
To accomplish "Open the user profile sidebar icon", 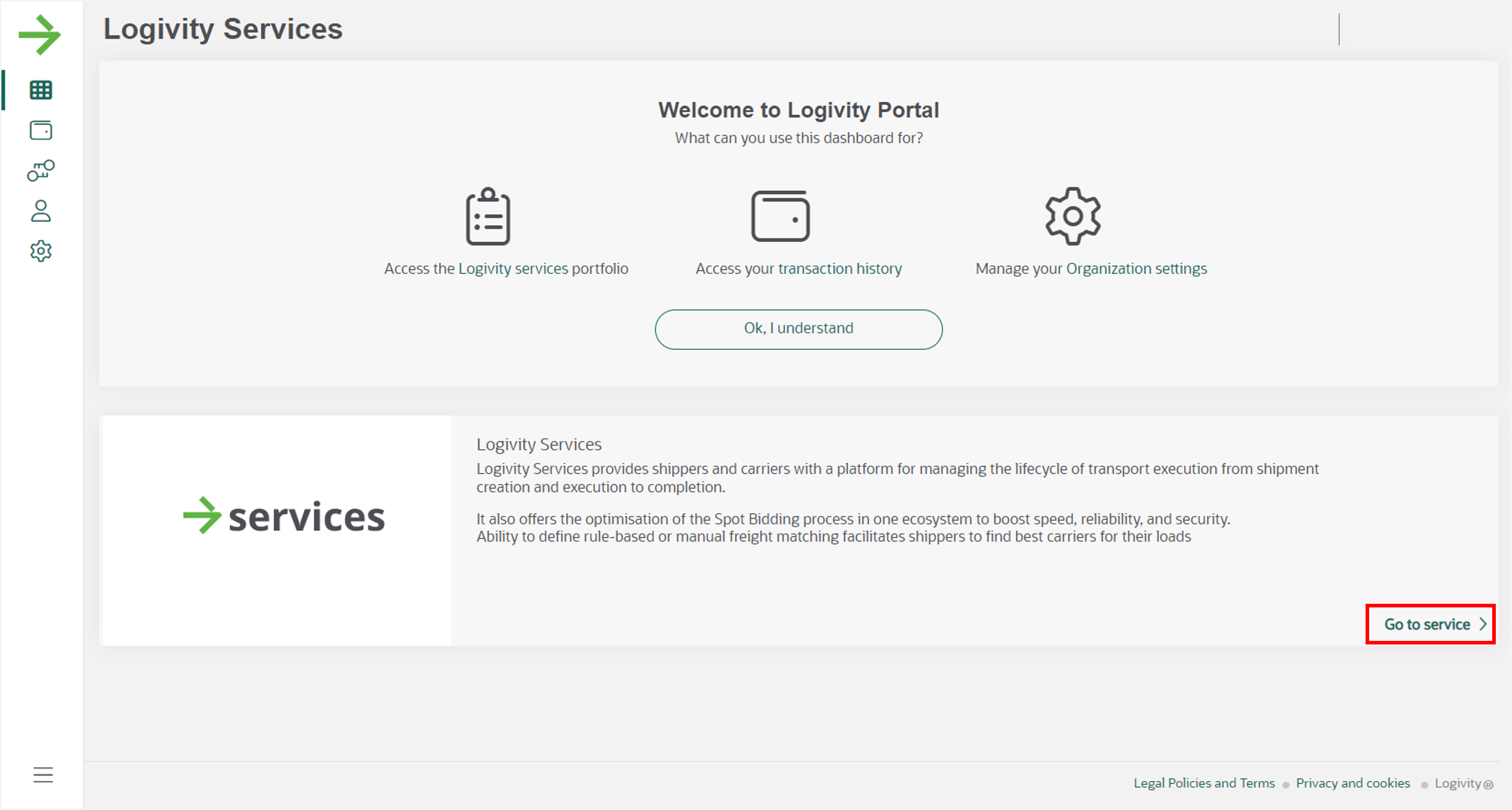I will [41, 211].
